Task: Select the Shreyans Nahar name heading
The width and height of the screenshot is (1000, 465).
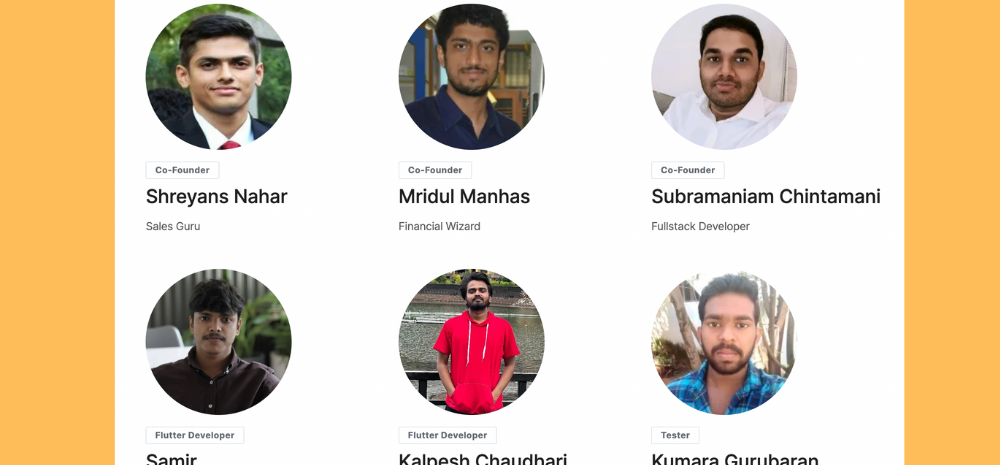Action: [x=217, y=197]
